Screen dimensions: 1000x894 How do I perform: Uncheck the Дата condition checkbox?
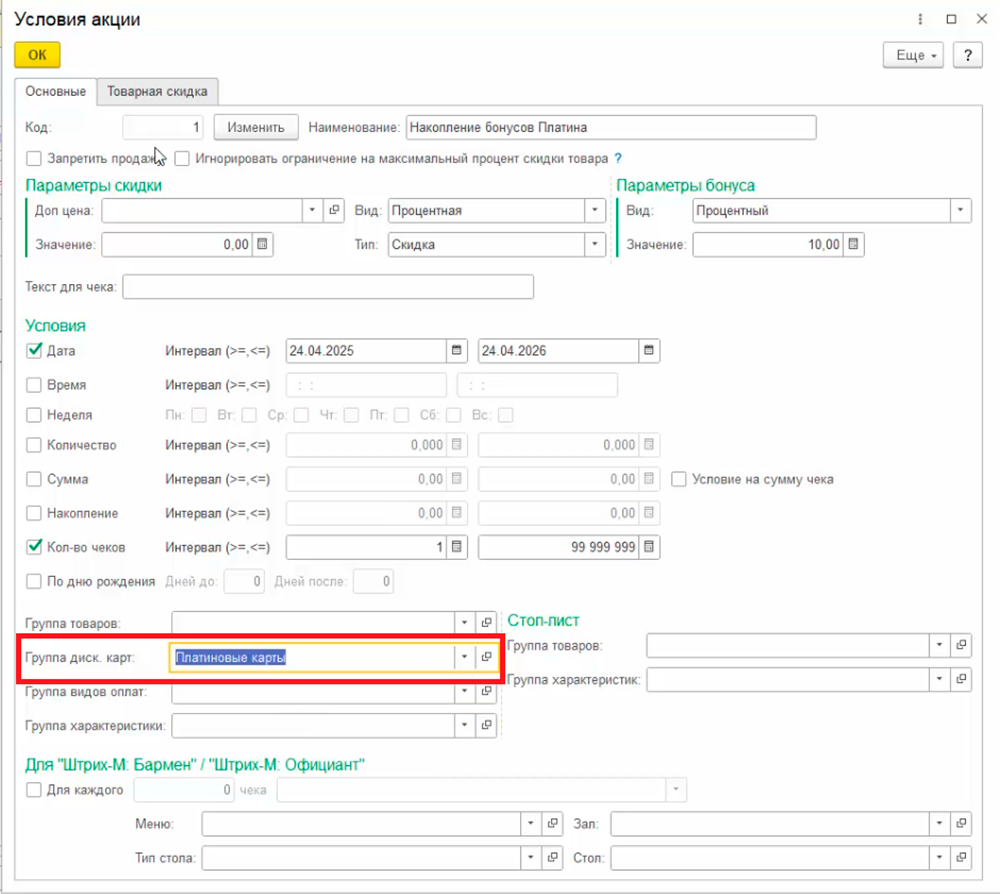[34, 351]
